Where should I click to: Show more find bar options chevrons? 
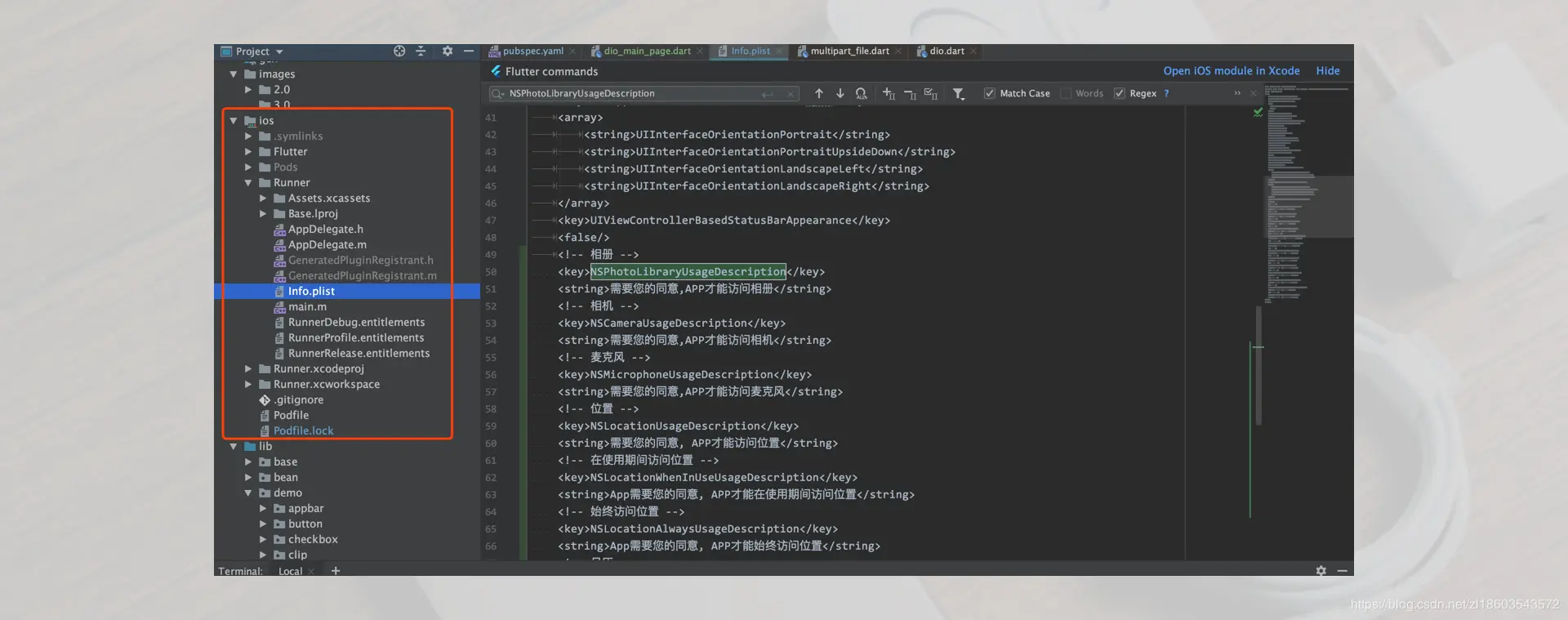tap(1237, 93)
